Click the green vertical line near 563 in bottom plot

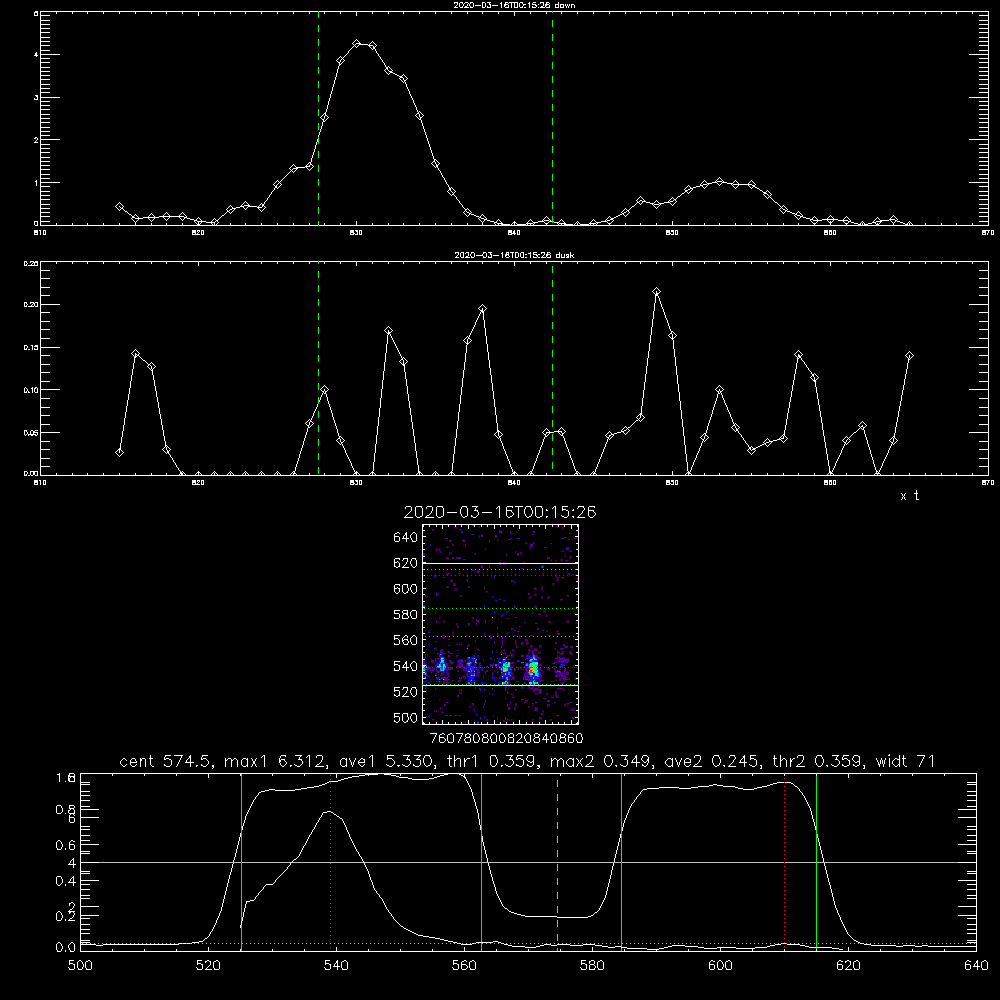(x=482, y=861)
